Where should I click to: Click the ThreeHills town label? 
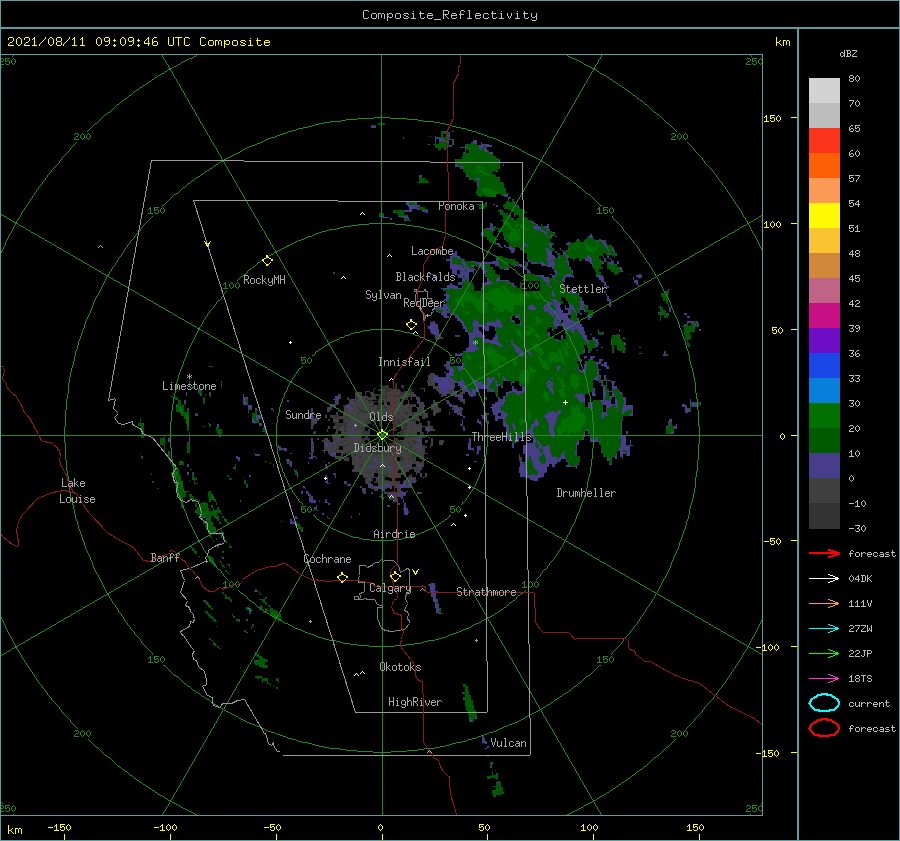tap(502, 437)
